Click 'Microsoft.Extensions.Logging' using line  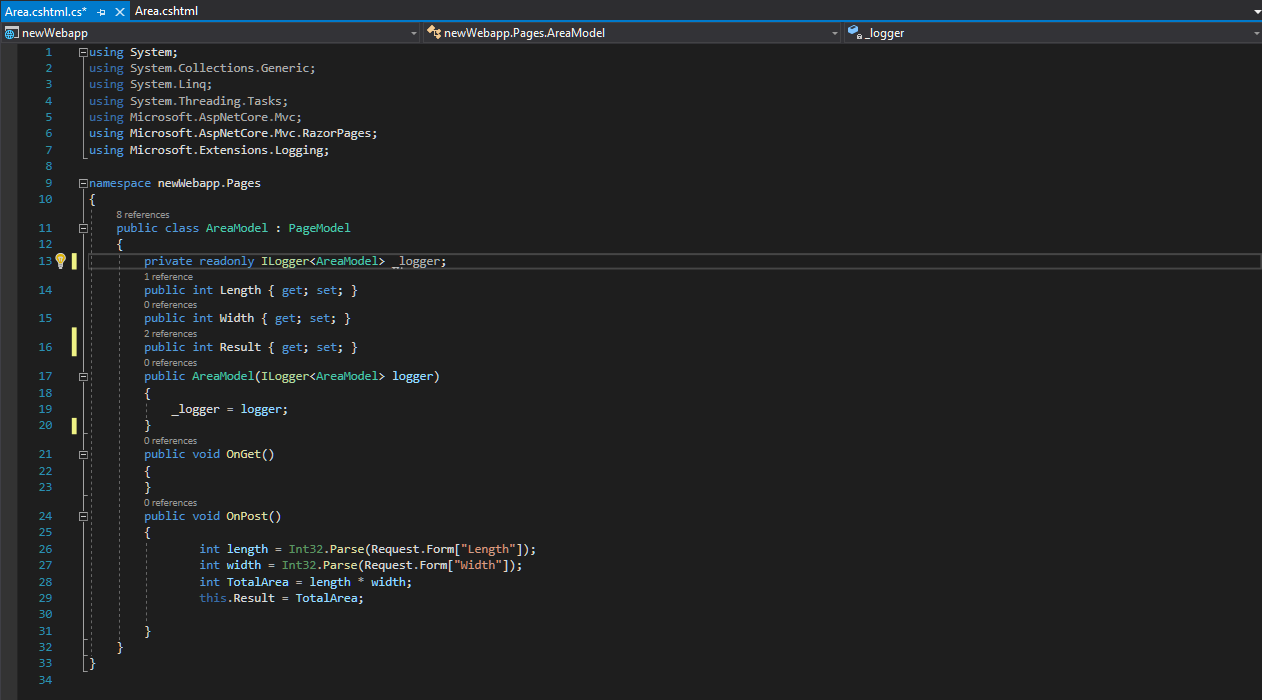coord(225,150)
